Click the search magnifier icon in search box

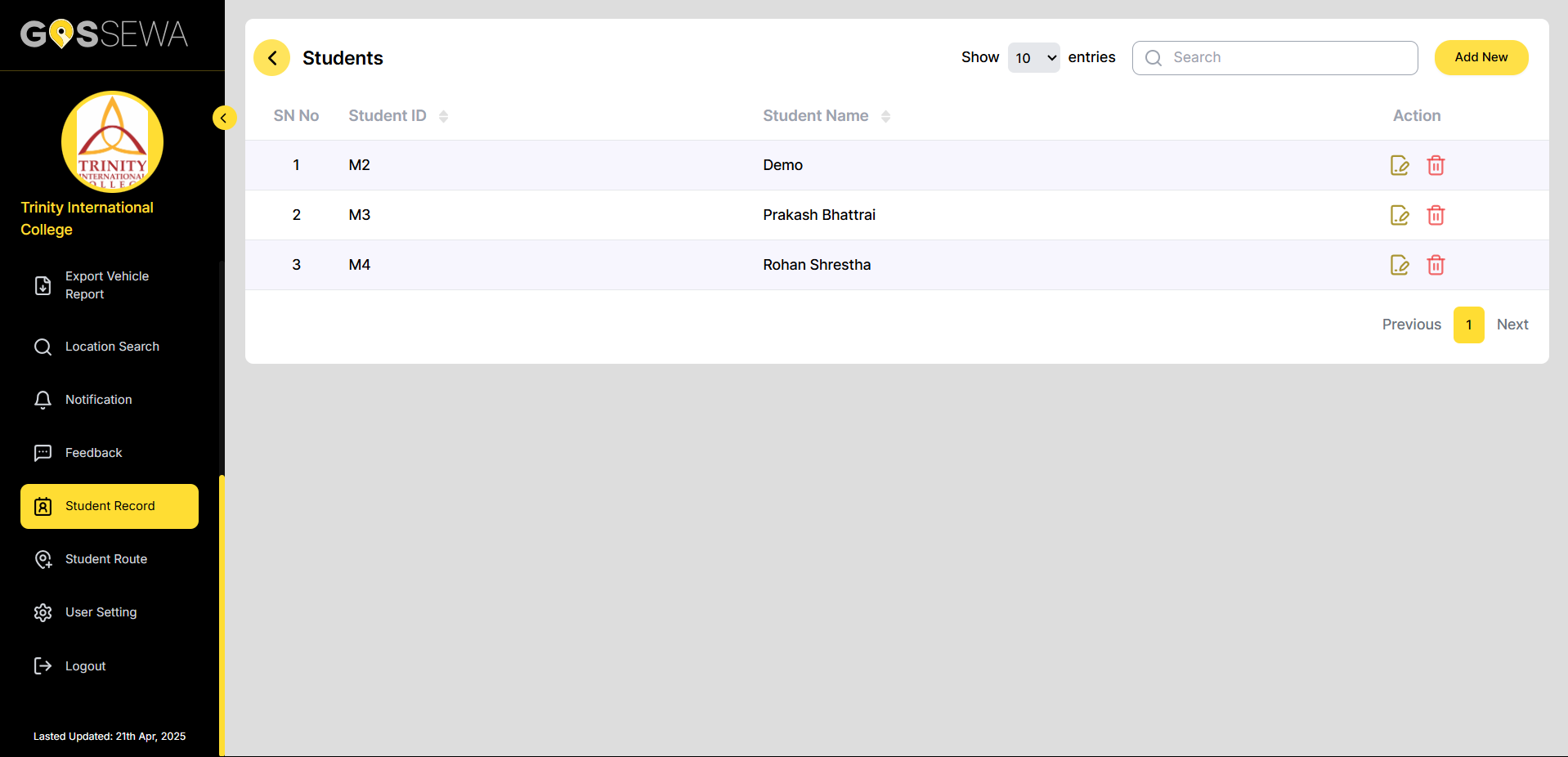[x=1154, y=58]
